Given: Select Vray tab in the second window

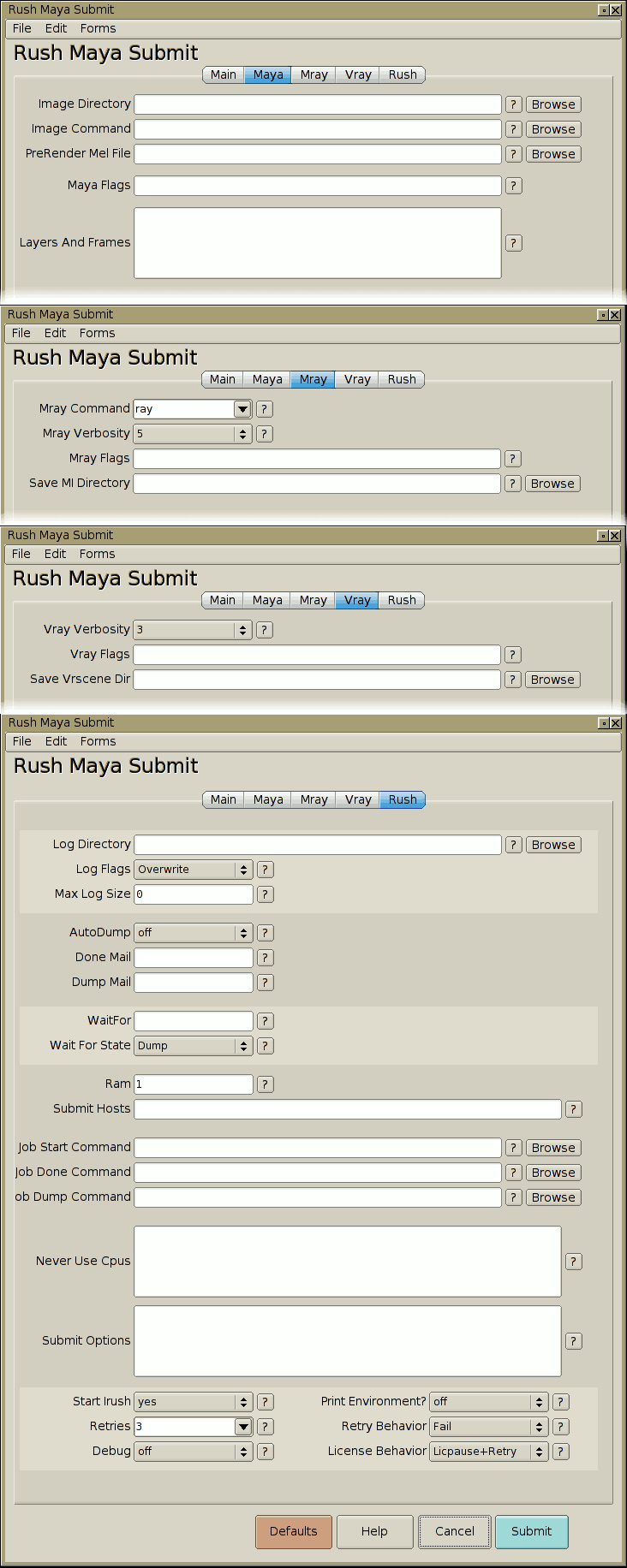Looking at the screenshot, I should 358,379.
